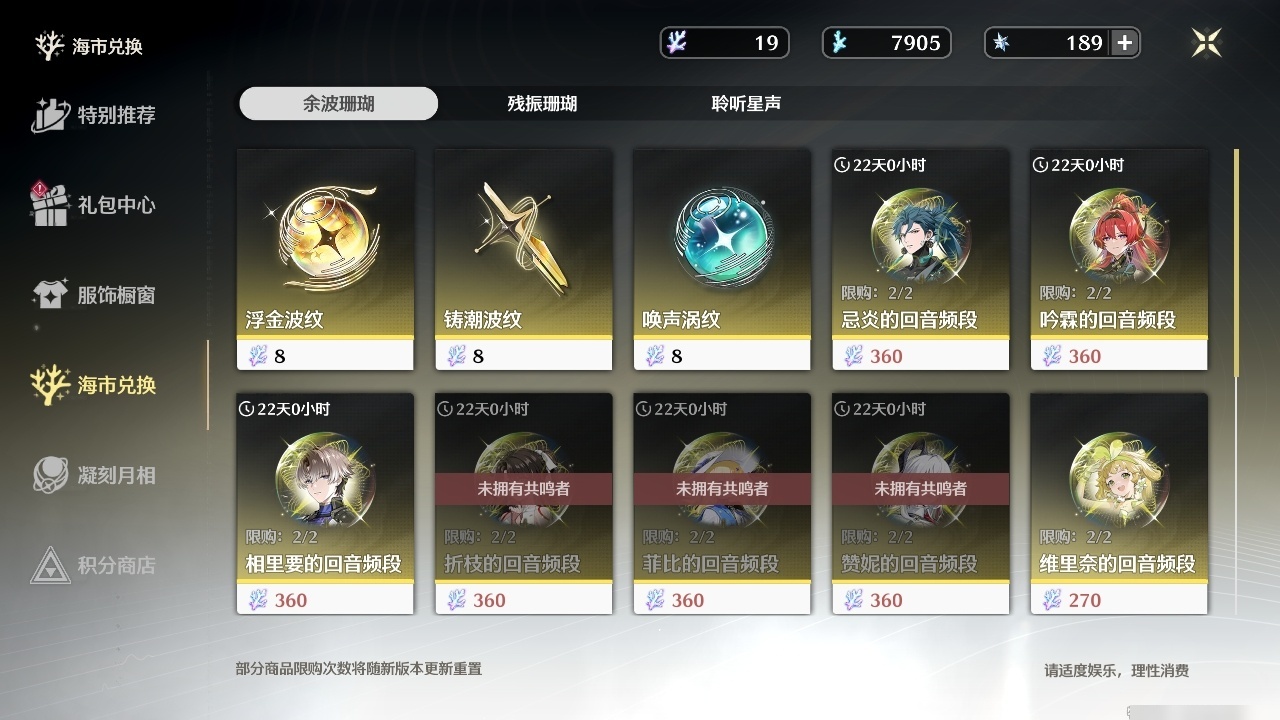Select the 海市兑换 coral icon in sidebar

[50, 385]
